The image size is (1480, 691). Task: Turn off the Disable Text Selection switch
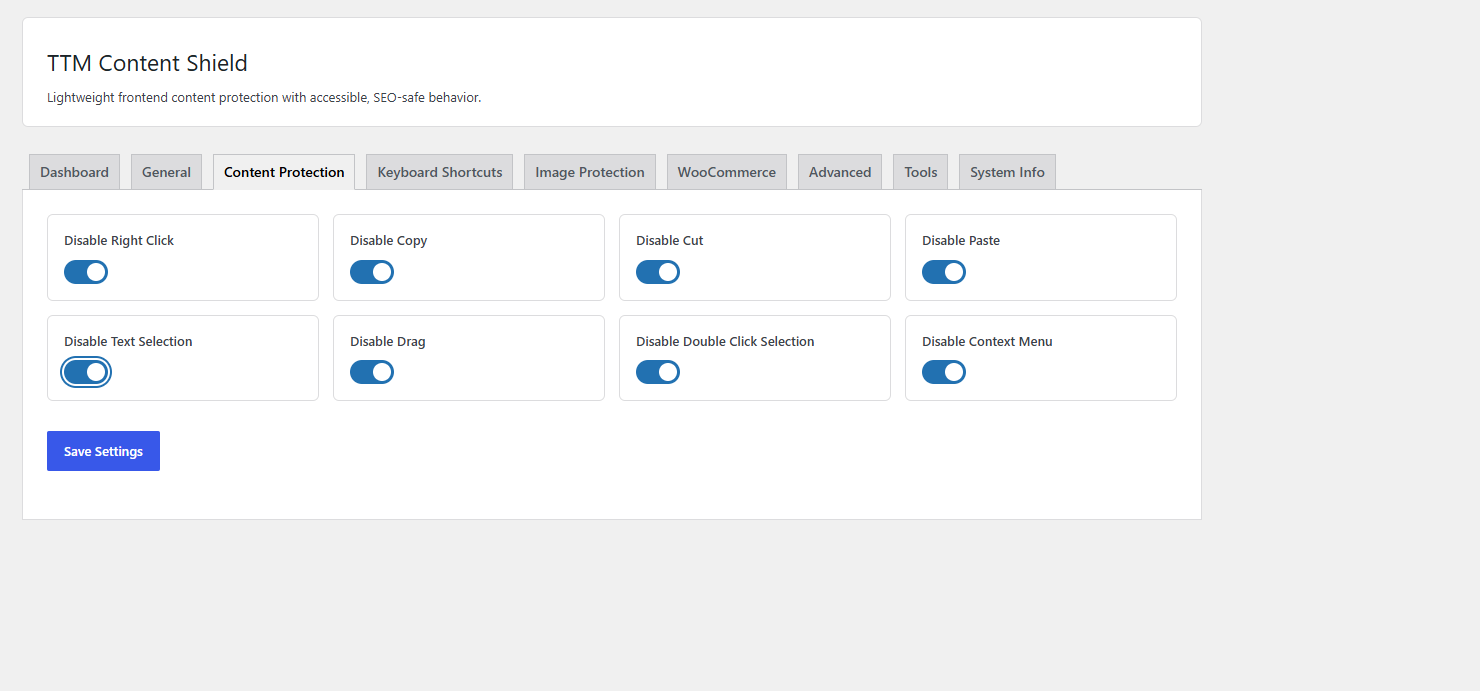click(x=86, y=372)
